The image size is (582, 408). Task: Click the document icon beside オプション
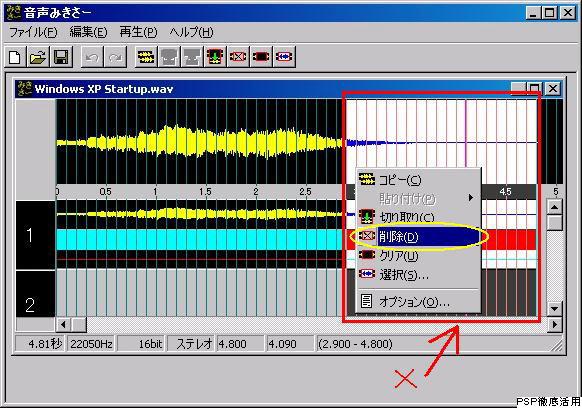tap(366, 301)
